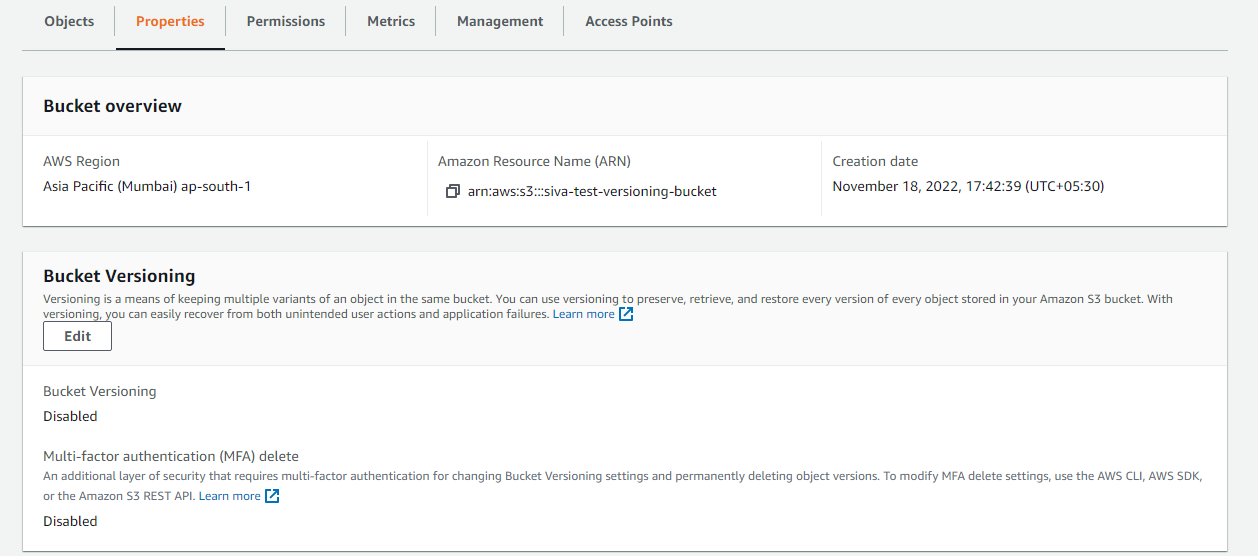Open the Management tab
Viewport: 1258px width, 556px height.
pos(500,21)
